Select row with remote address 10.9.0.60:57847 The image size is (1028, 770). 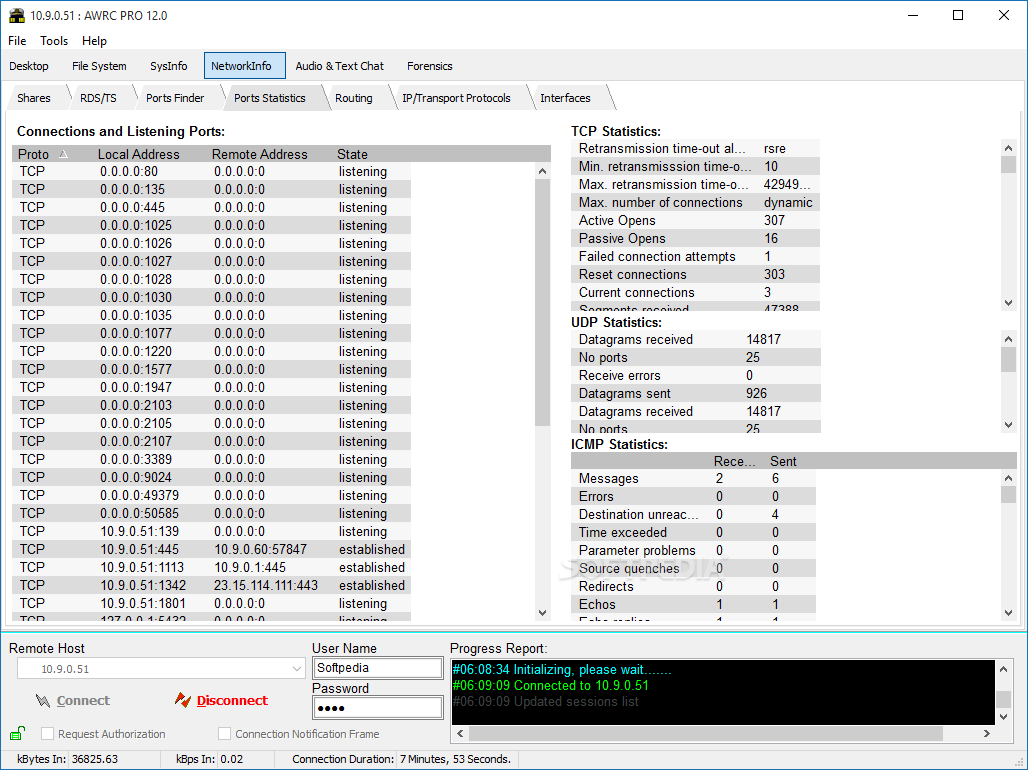click(x=212, y=549)
